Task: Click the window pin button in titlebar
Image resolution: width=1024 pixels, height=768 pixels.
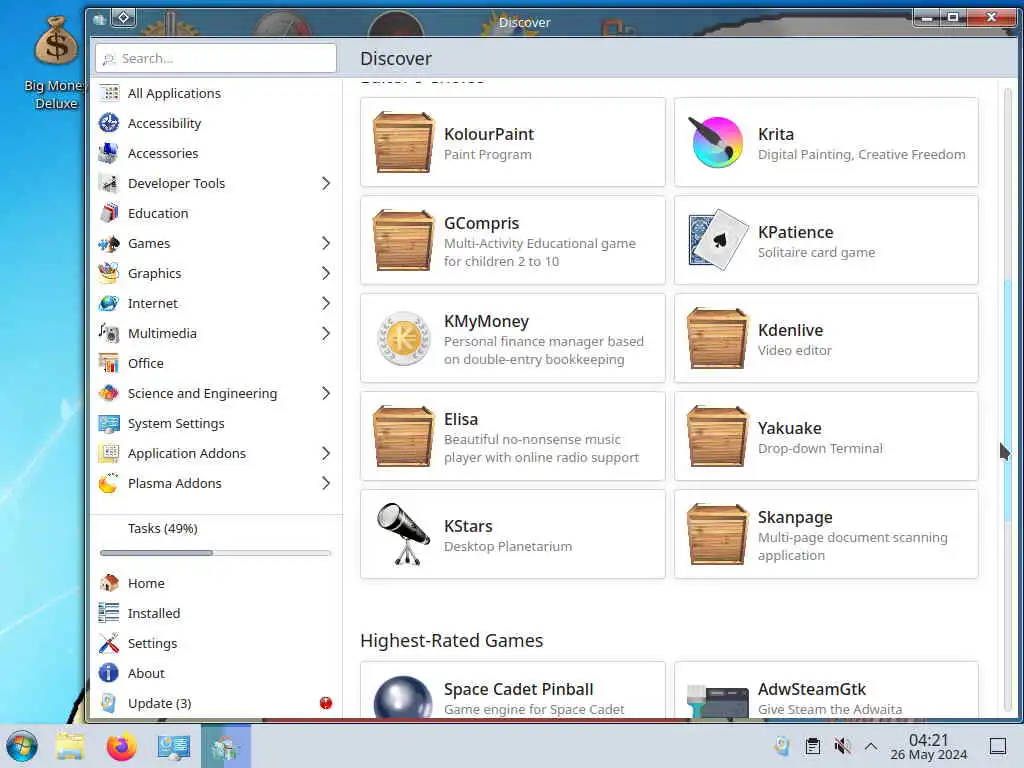Action: point(123,18)
